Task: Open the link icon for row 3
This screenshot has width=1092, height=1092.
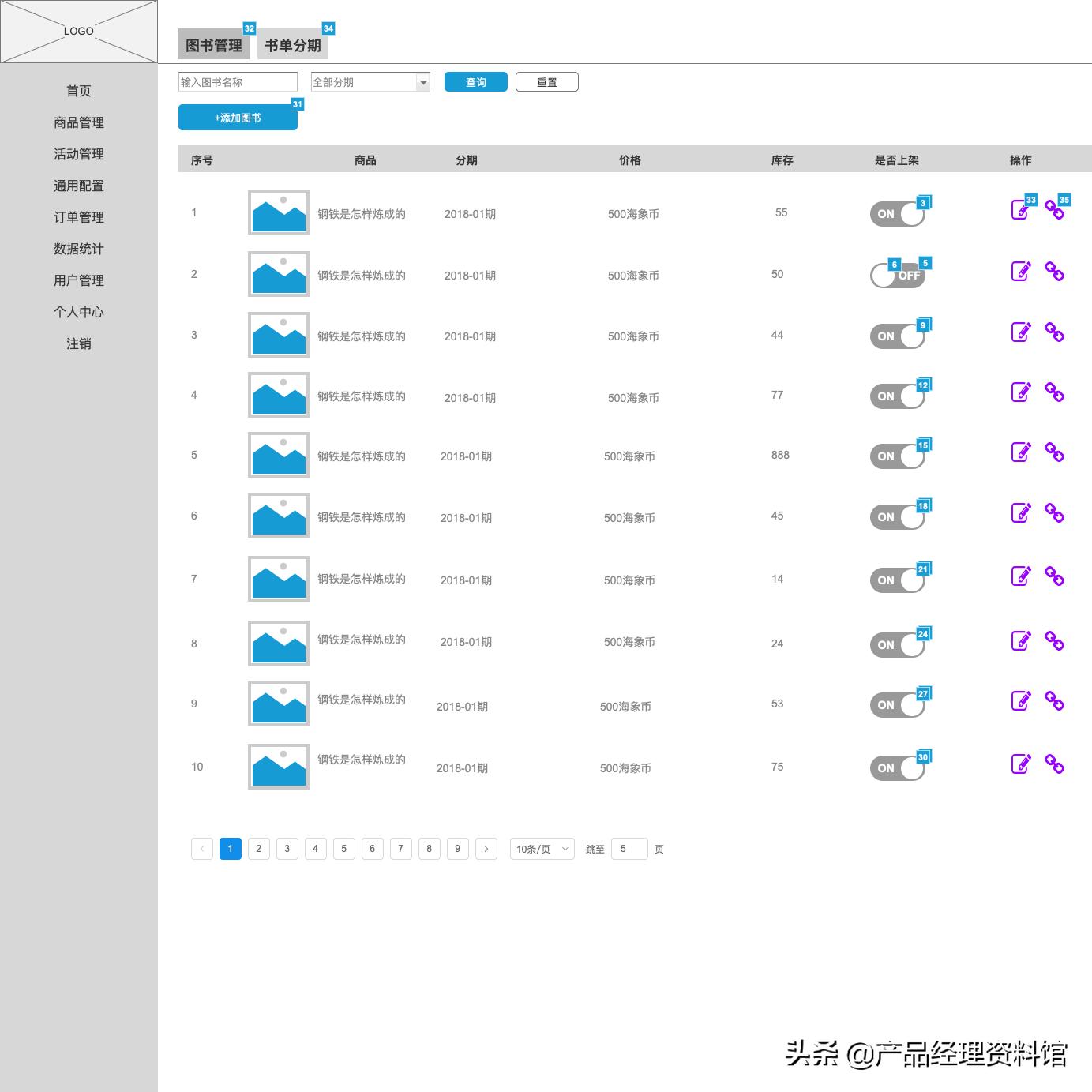Action: pos(1056,332)
